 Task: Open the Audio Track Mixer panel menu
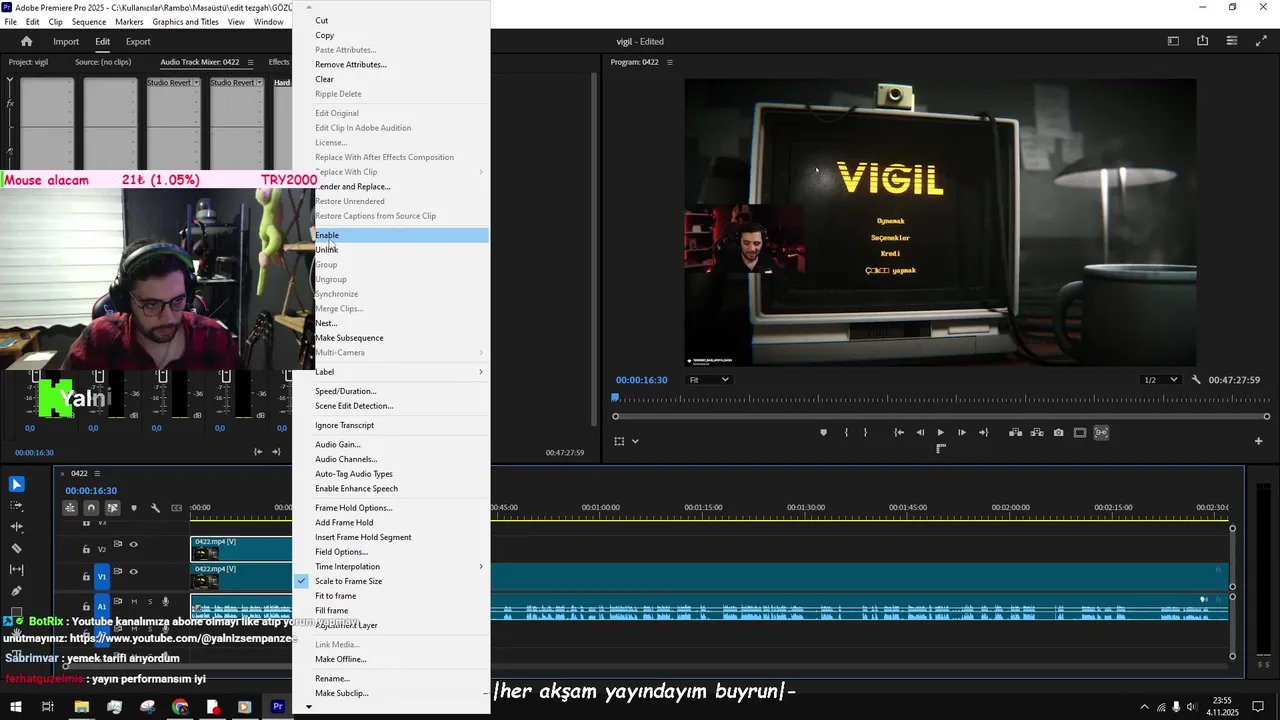pyautogui.click(x=250, y=62)
